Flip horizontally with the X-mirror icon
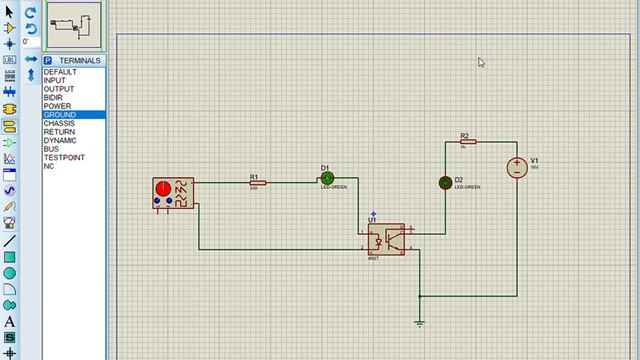This screenshot has width=640, height=360. (31, 59)
